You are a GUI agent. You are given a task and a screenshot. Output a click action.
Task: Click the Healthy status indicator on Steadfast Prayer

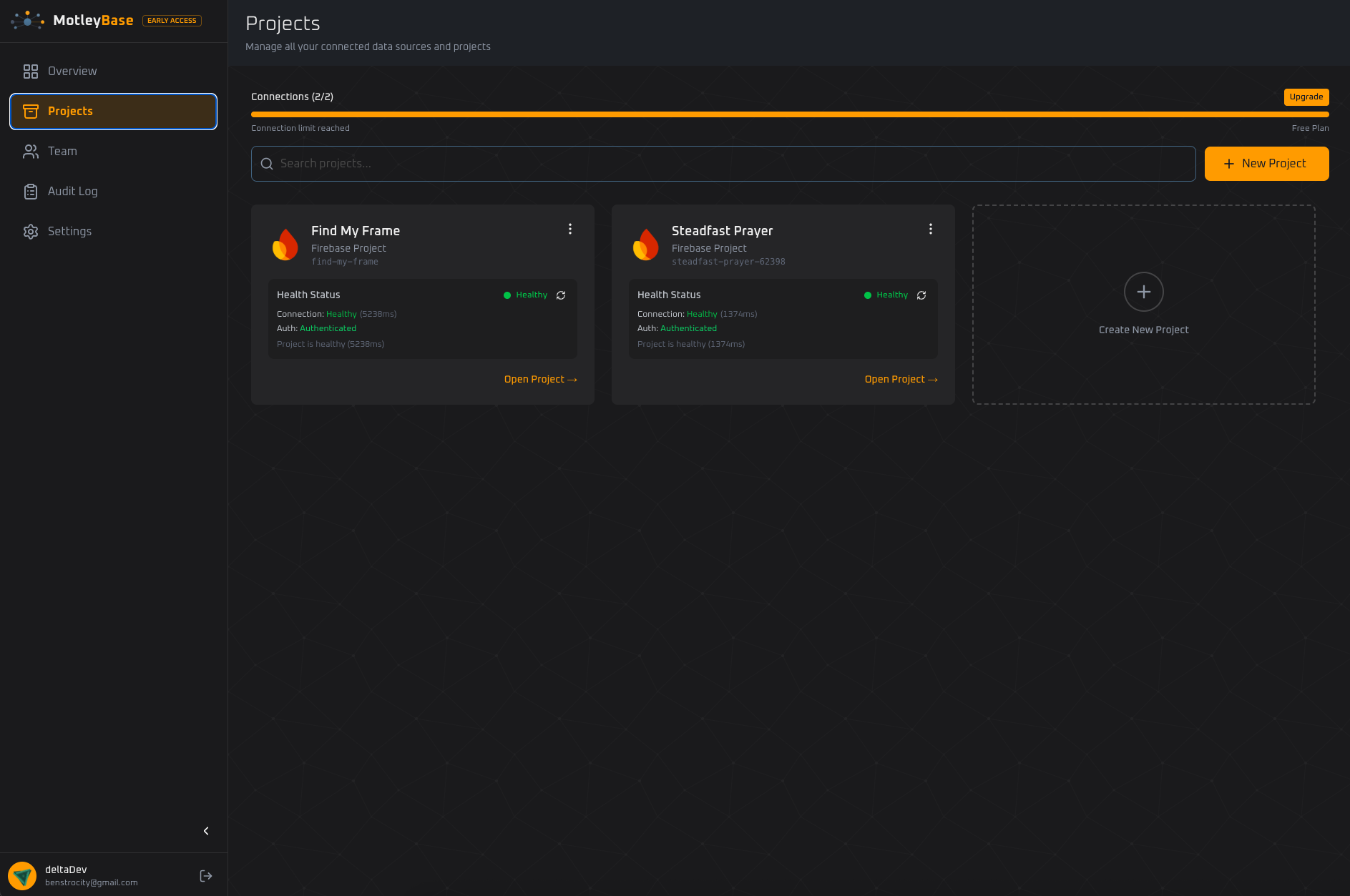tap(887, 295)
